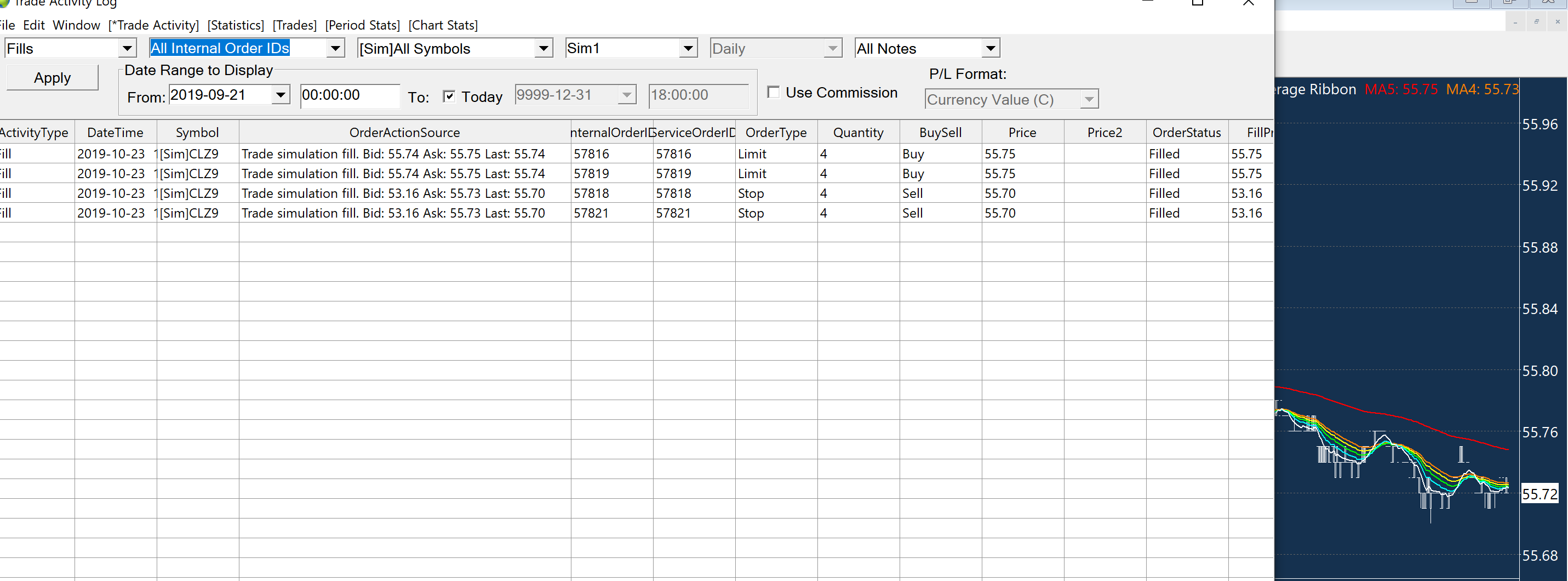The width and height of the screenshot is (1568, 581).
Task: Click the Apply button
Action: point(53,77)
